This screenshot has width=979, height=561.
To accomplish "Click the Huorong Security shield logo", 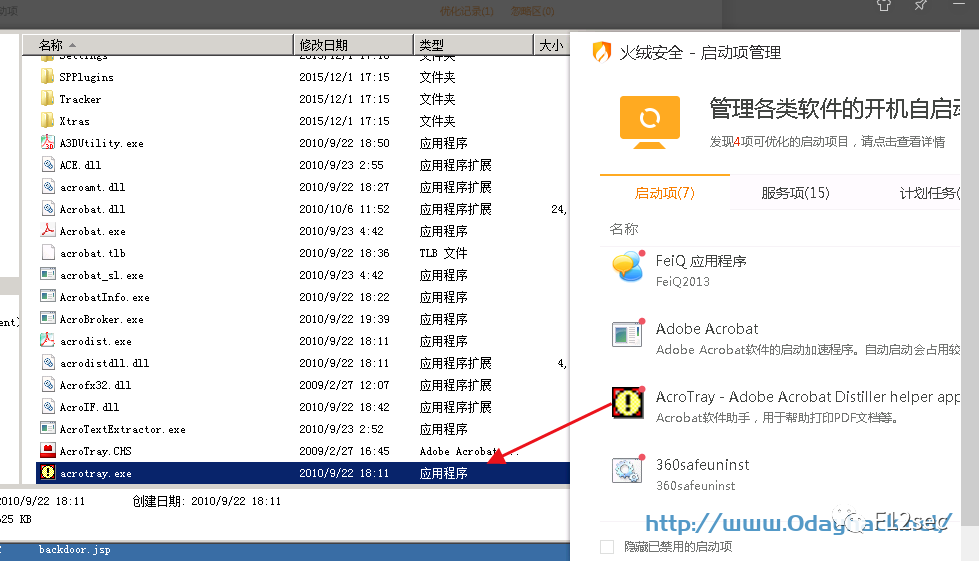I will click(x=602, y=52).
